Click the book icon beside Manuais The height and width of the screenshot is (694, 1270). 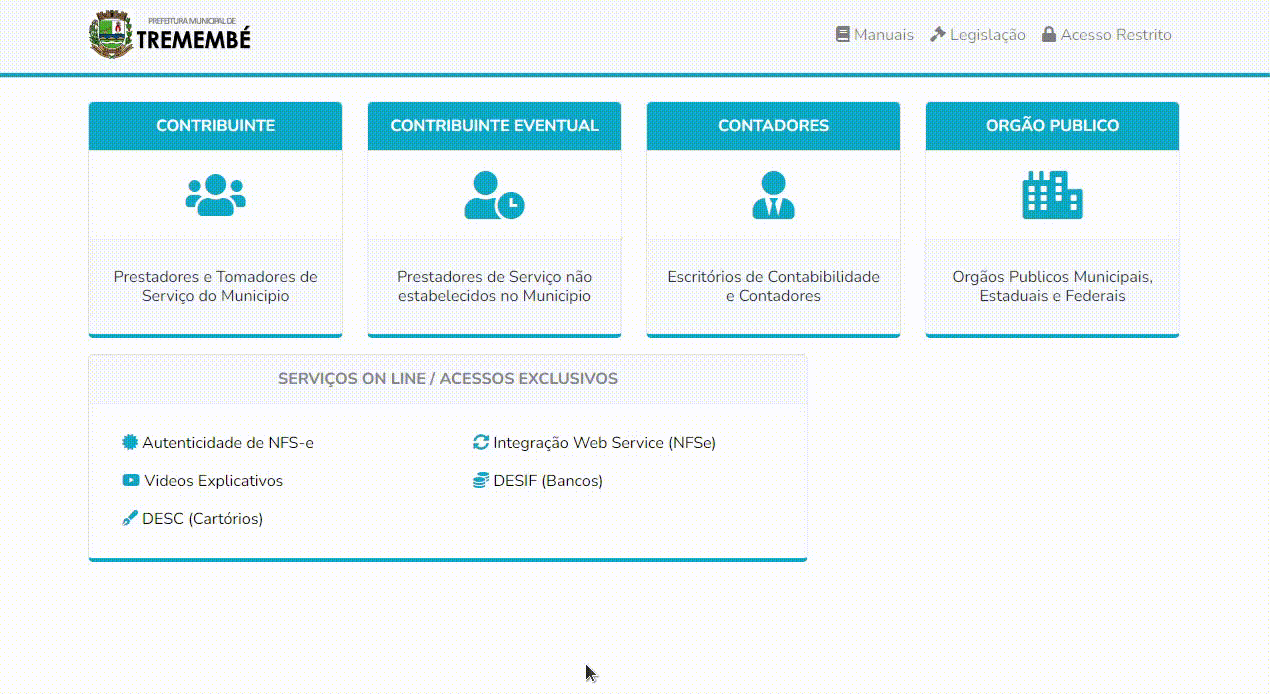[843, 34]
